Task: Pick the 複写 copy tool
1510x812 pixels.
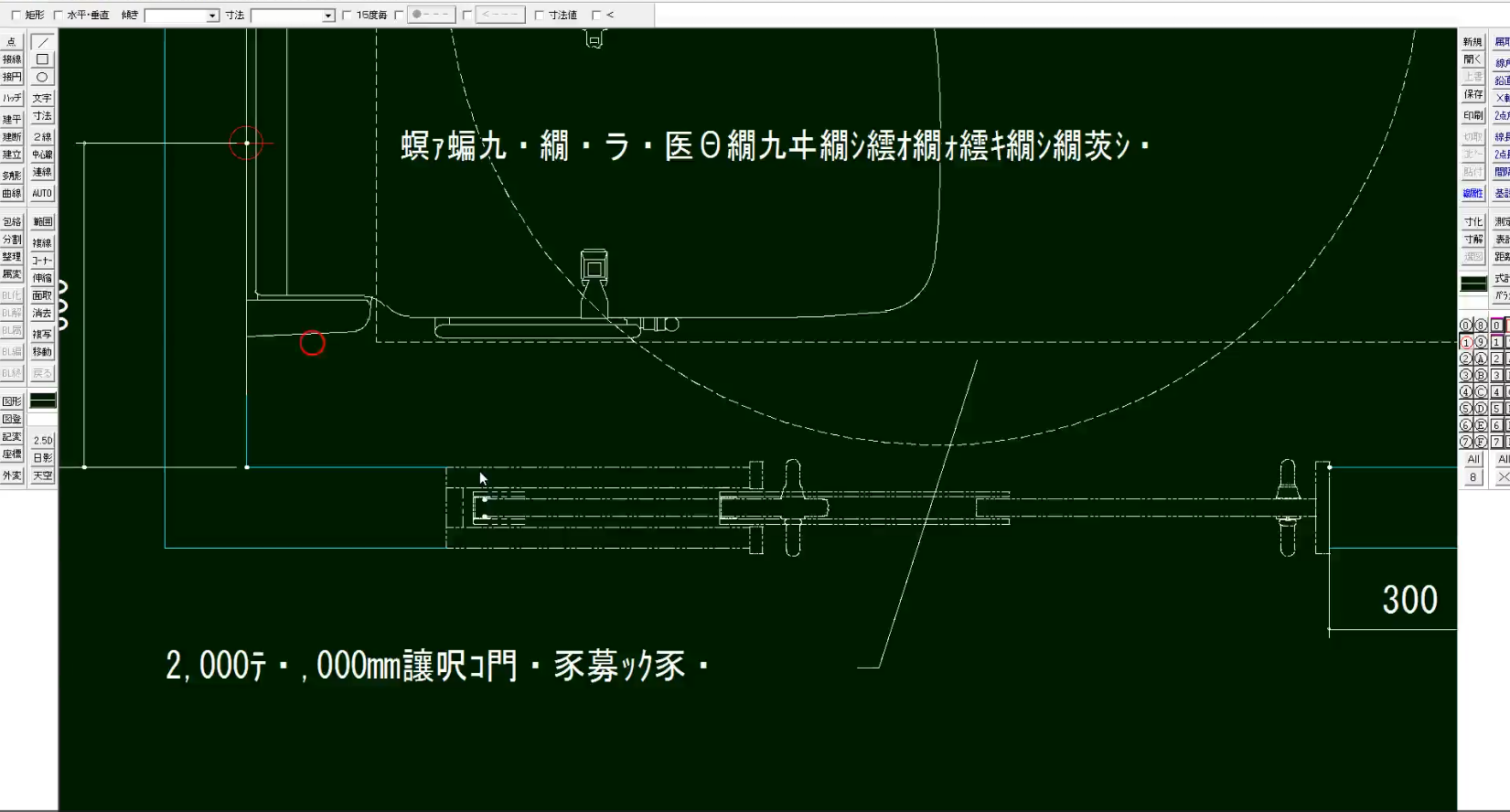Action: point(42,334)
